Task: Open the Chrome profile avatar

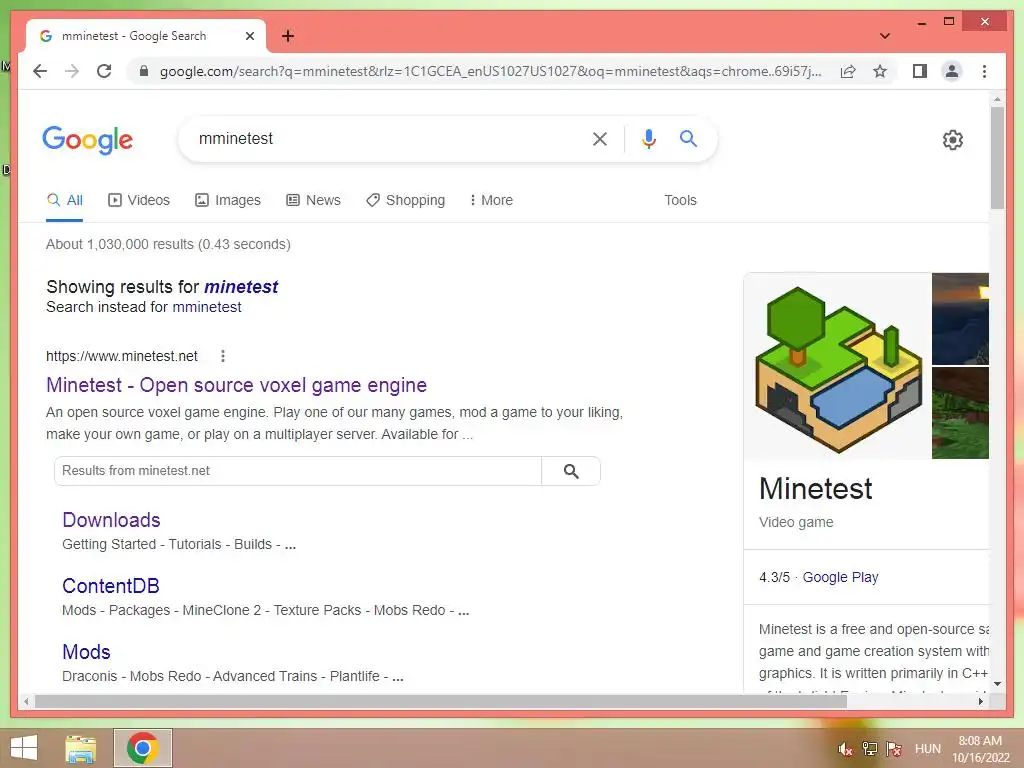Action: point(952,71)
